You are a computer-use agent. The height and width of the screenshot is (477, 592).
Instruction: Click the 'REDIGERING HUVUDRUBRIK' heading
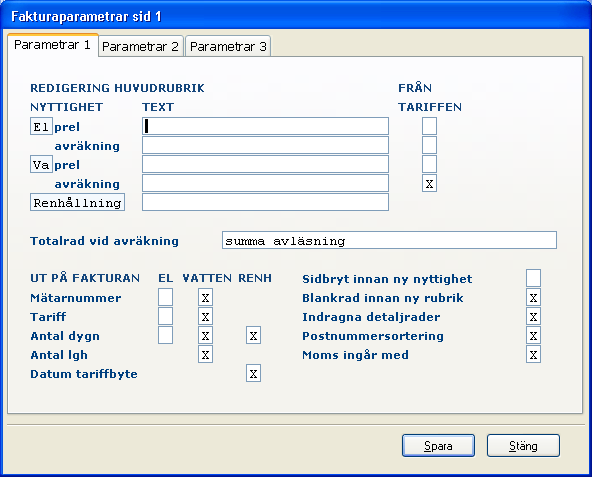point(117,88)
